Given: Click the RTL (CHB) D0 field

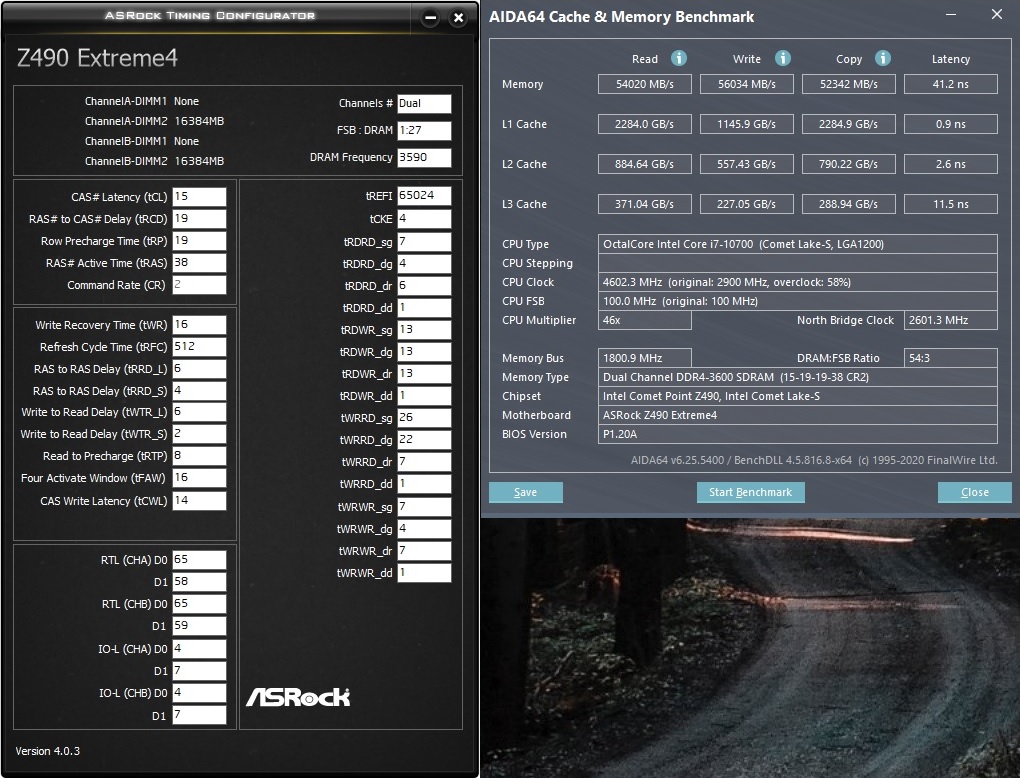Looking at the screenshot, I should click(199, 604).
